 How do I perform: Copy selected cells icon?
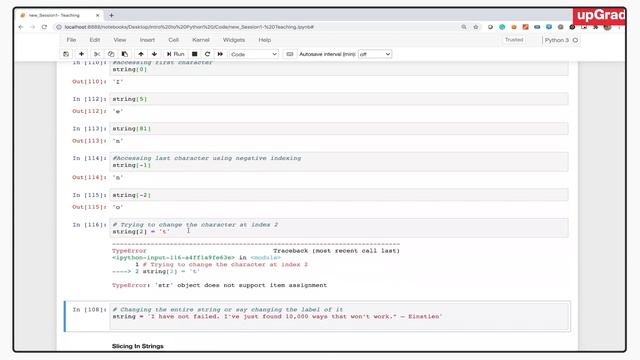click(111, 54)
